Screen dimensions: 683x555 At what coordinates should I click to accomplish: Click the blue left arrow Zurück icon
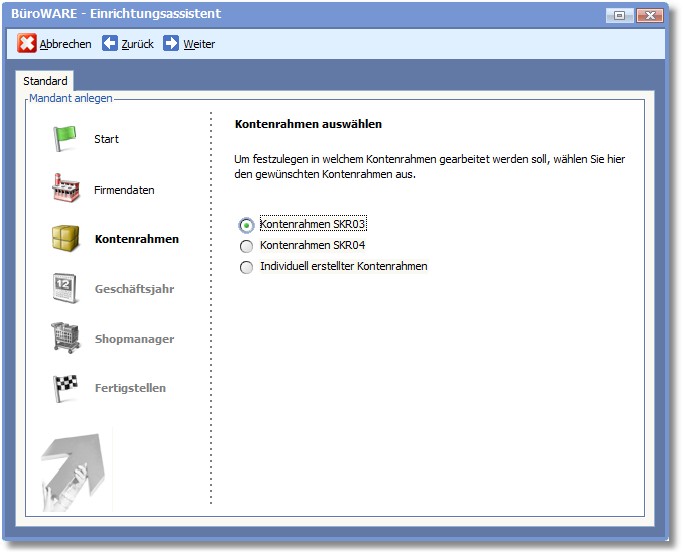(110, 44)
